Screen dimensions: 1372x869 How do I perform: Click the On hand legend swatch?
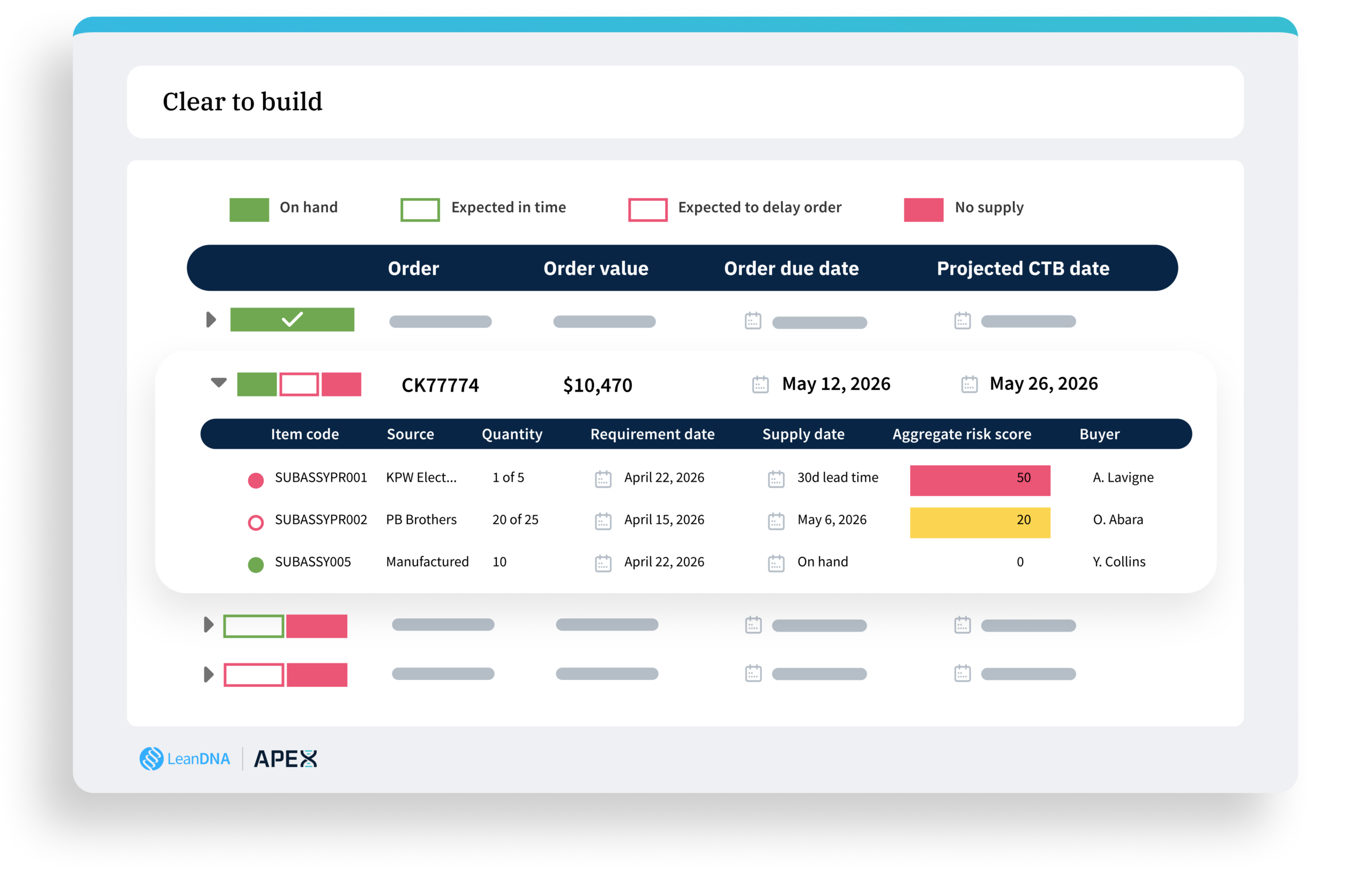249,209
